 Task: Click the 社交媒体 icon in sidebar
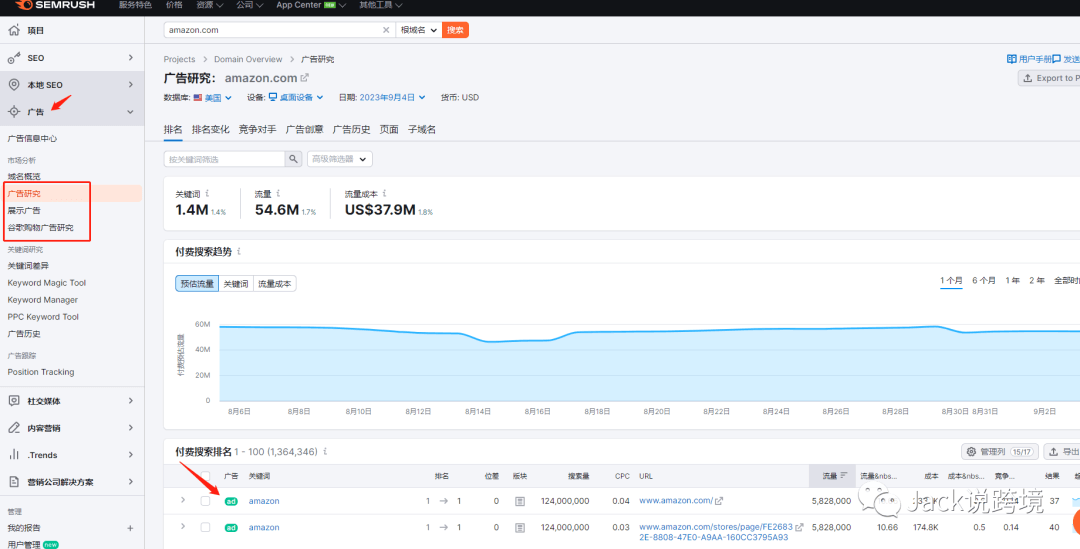[14, 401]
